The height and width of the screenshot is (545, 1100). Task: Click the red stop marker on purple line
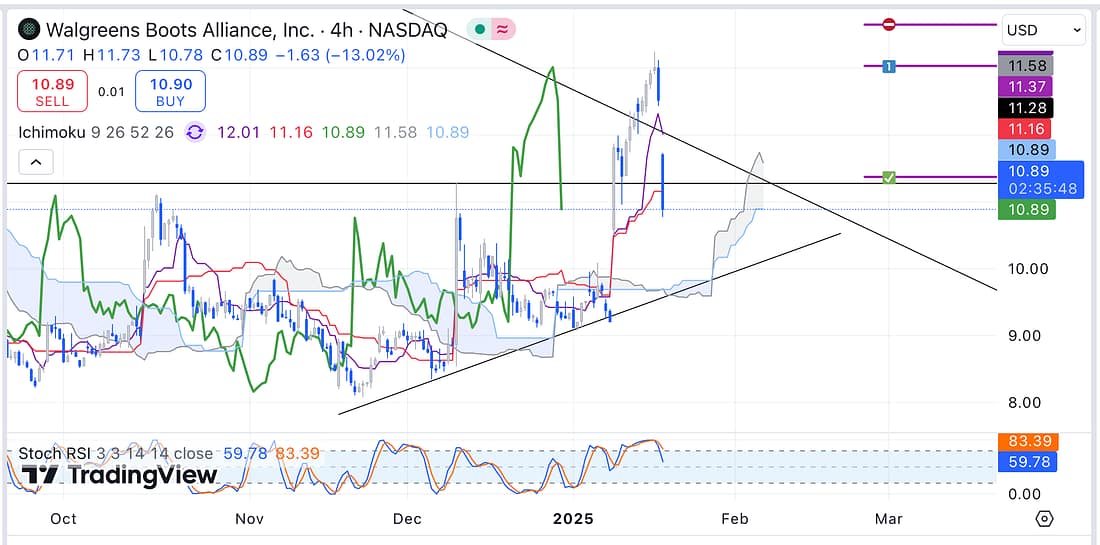(888, 25)
